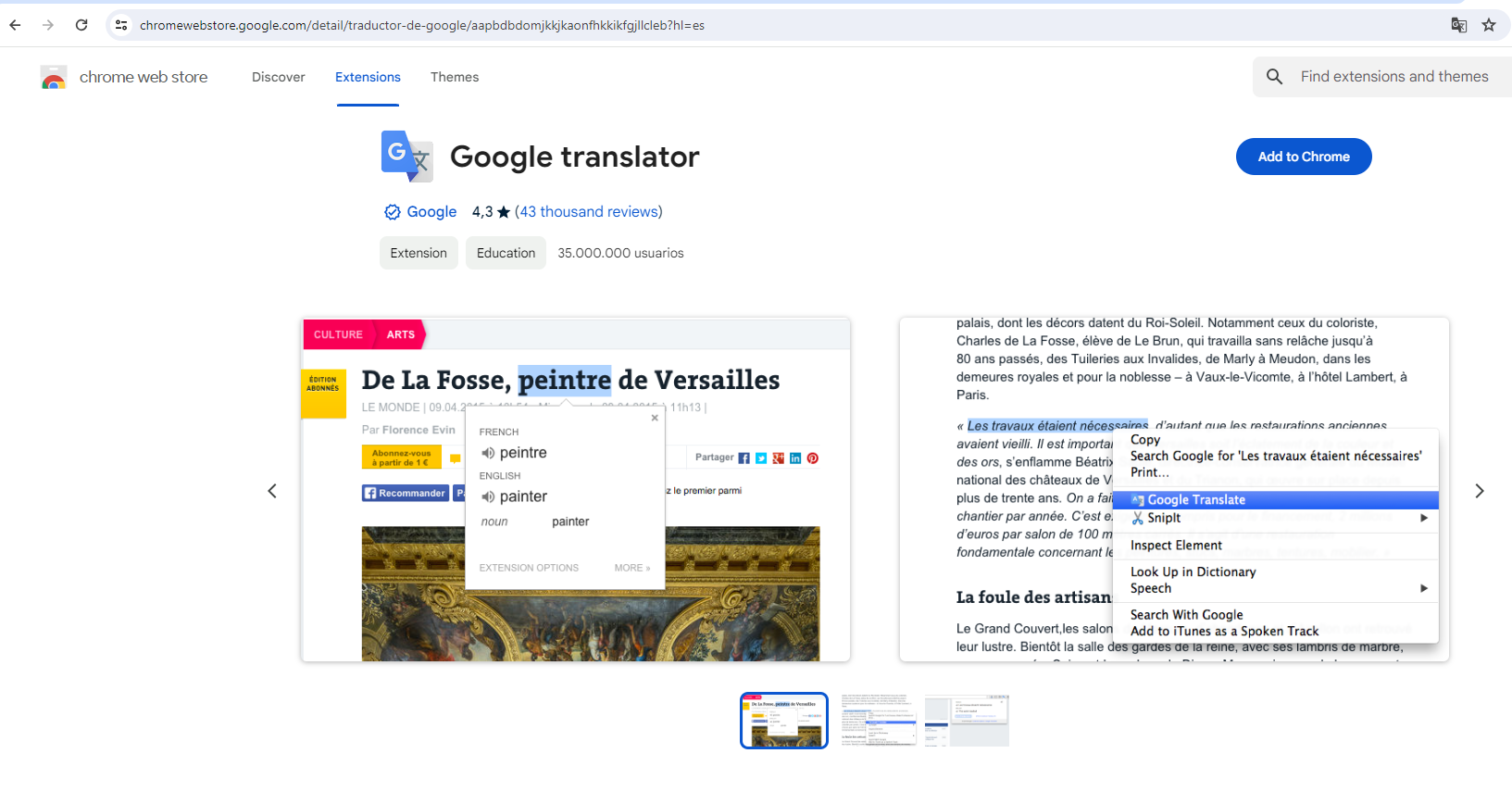Reload the current page
1512x791 pixels.
tap(81, 25)
